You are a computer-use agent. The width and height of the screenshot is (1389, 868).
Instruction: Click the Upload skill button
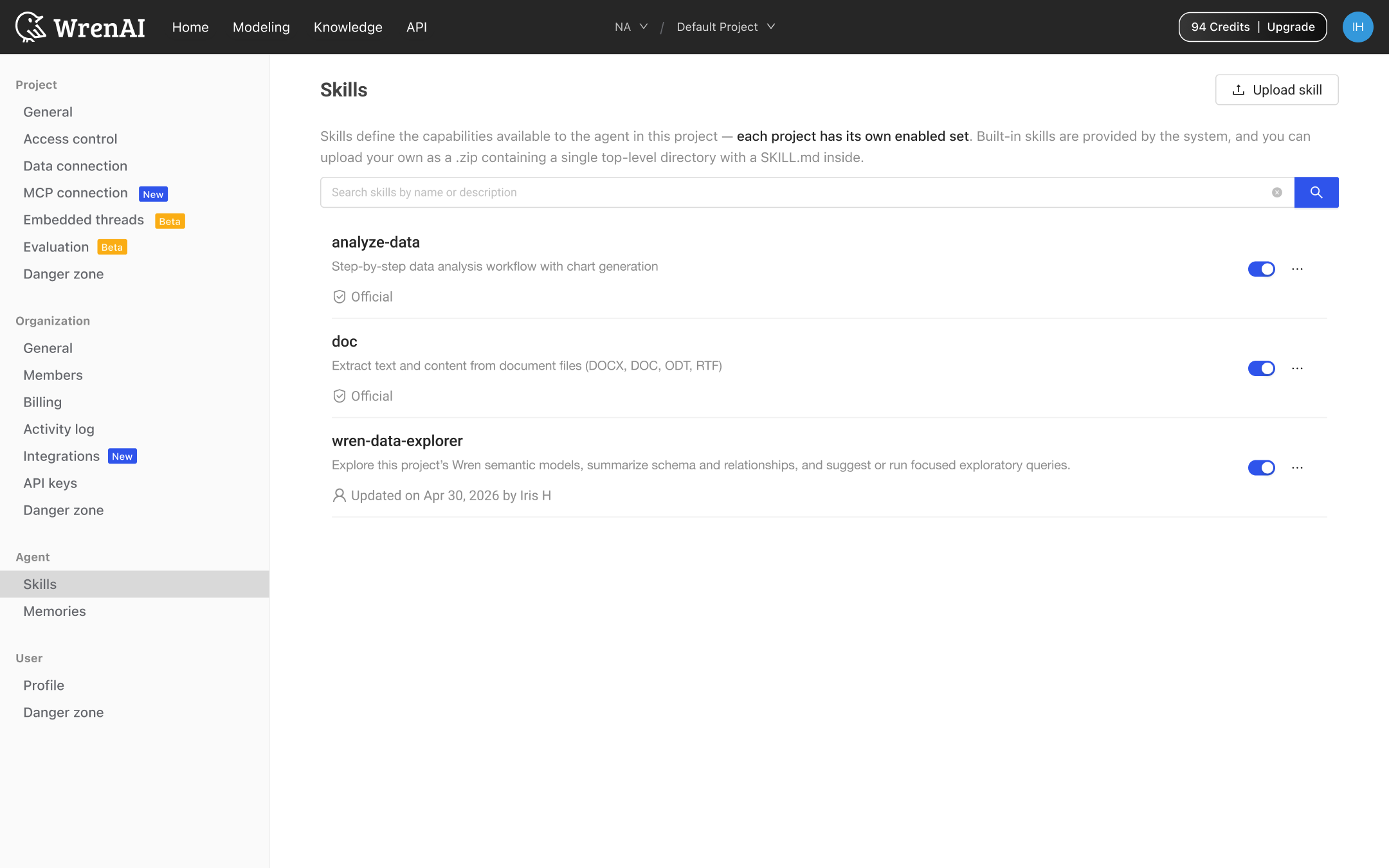pyautogui.click(x=1276, y=90)
